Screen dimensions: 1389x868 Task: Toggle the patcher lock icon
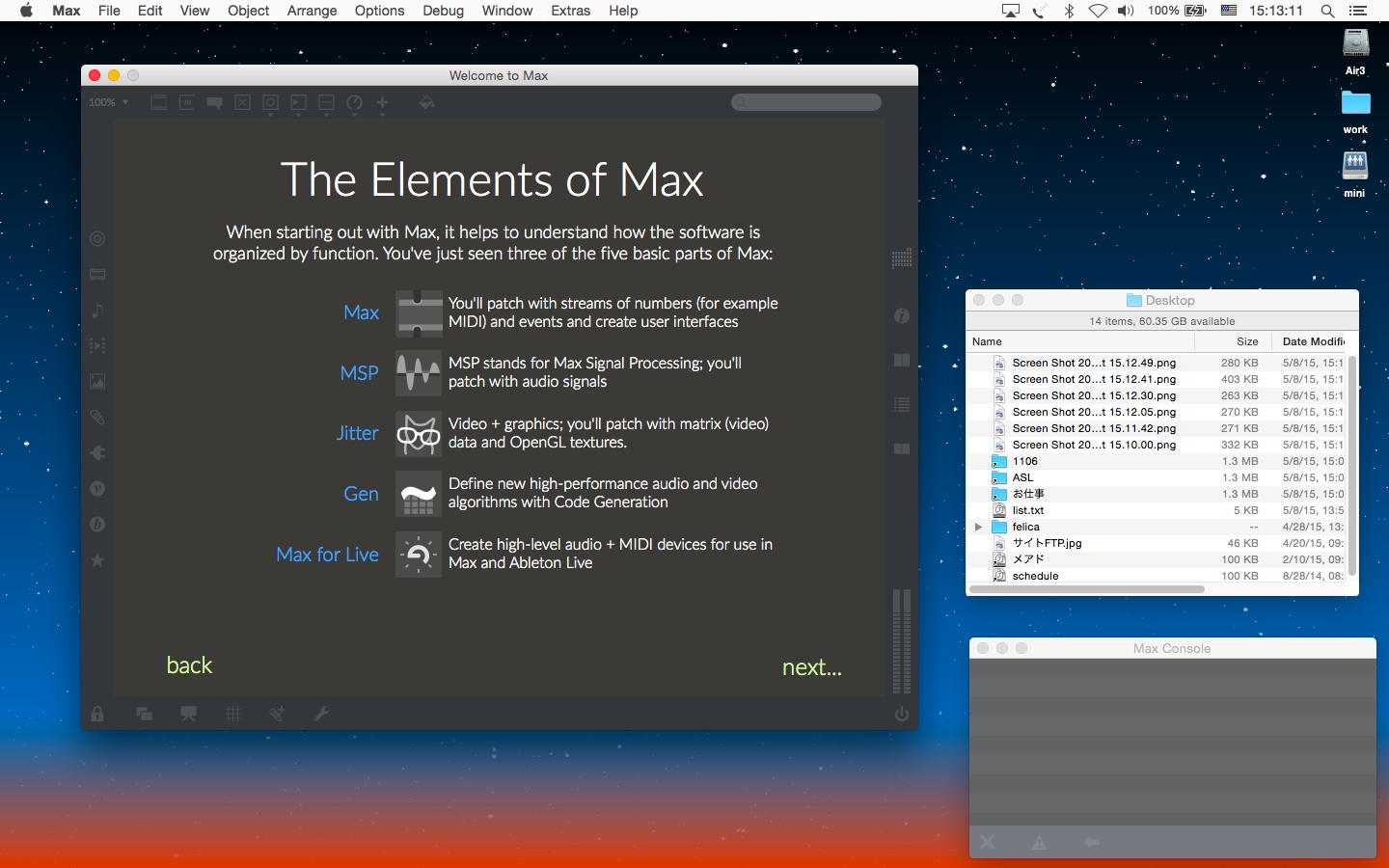pyautogui.click(x=97, y=714)
